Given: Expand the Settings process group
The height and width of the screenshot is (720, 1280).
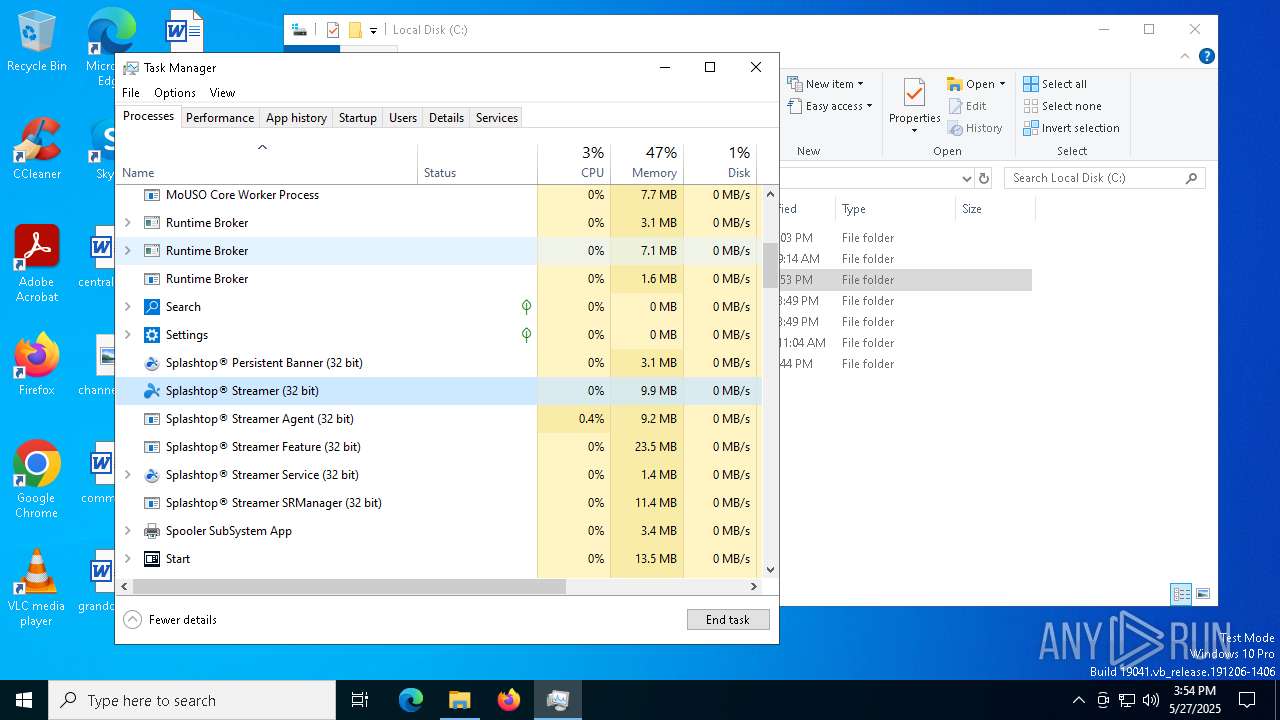Looking at the screenshot, I should click(127, 335).
